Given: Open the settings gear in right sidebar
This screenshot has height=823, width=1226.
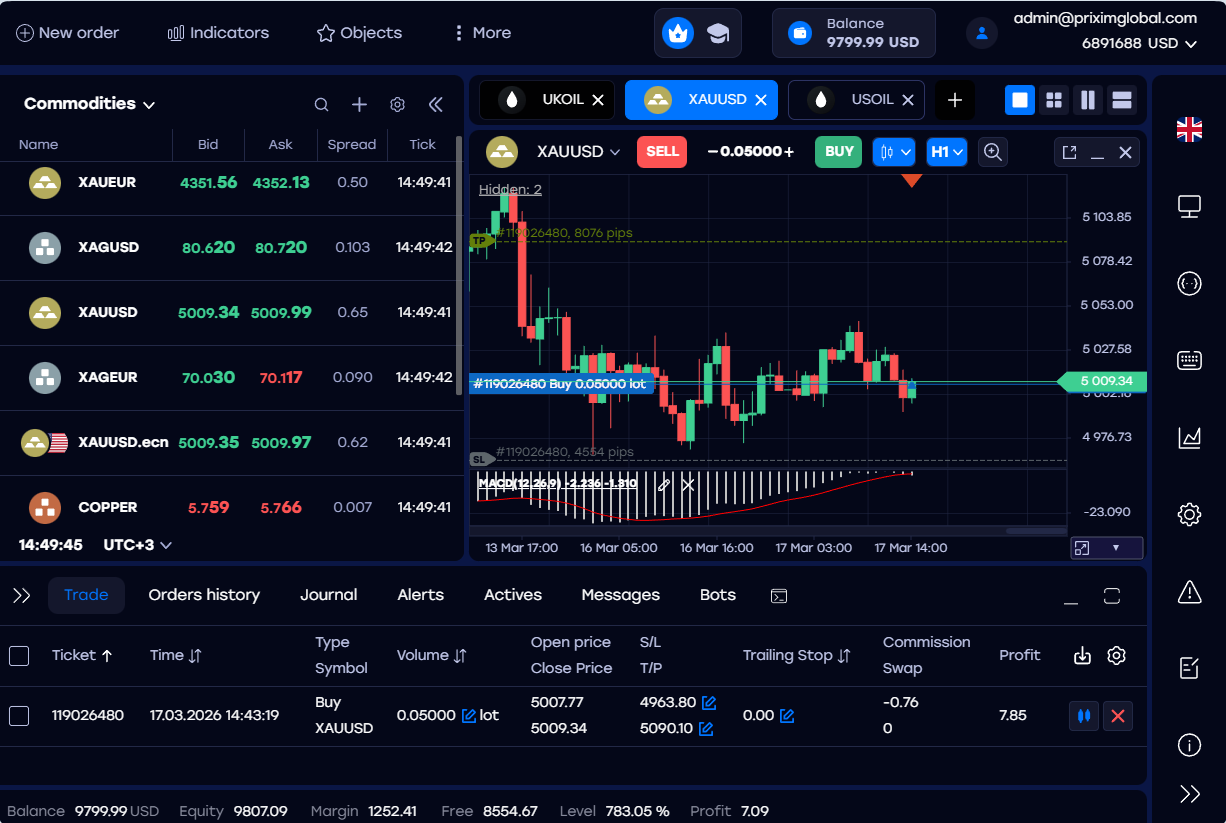Looking at the screenshot, I should (x=1189, y=514).
